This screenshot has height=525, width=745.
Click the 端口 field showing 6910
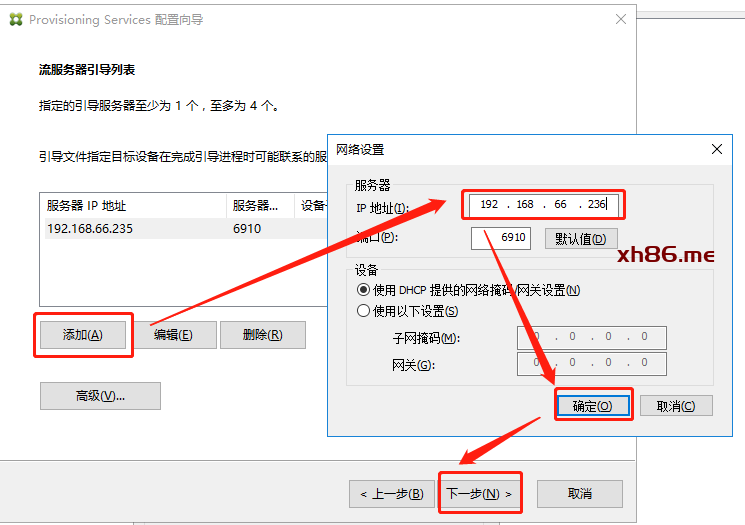[x=501, y=238]
